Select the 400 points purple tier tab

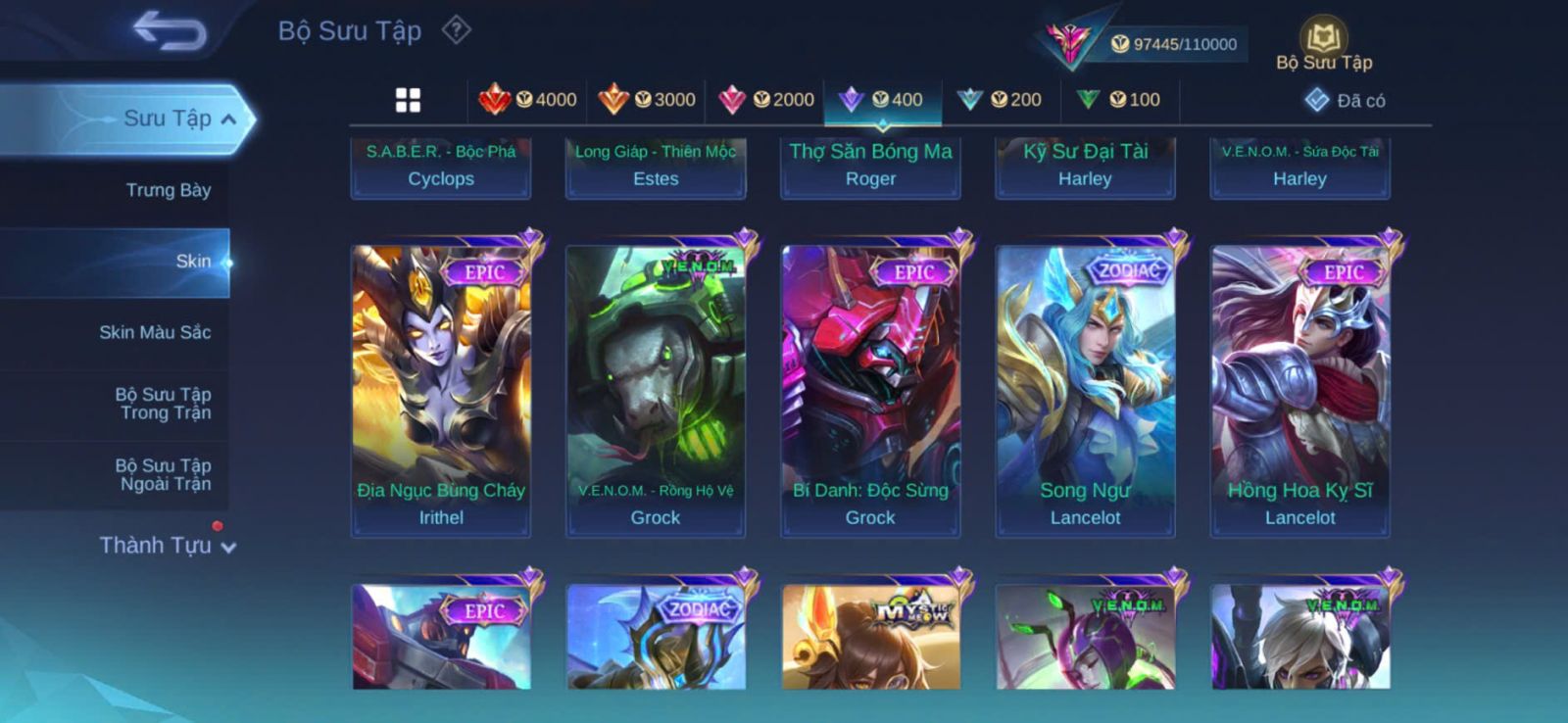pyautogui.click(x=882, y=99)
